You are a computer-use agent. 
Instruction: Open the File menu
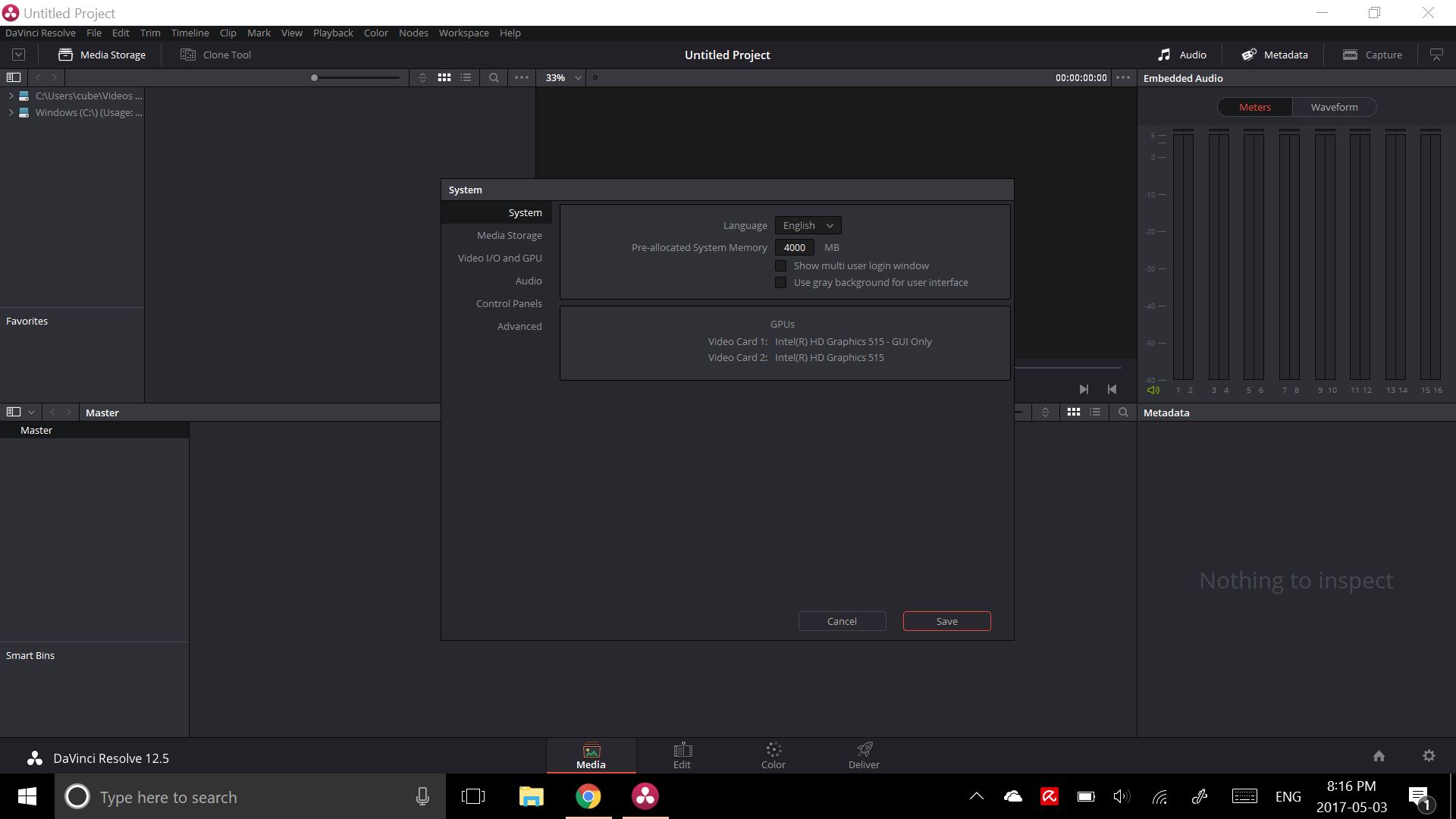pyautogui.click(x=94, y=33)
